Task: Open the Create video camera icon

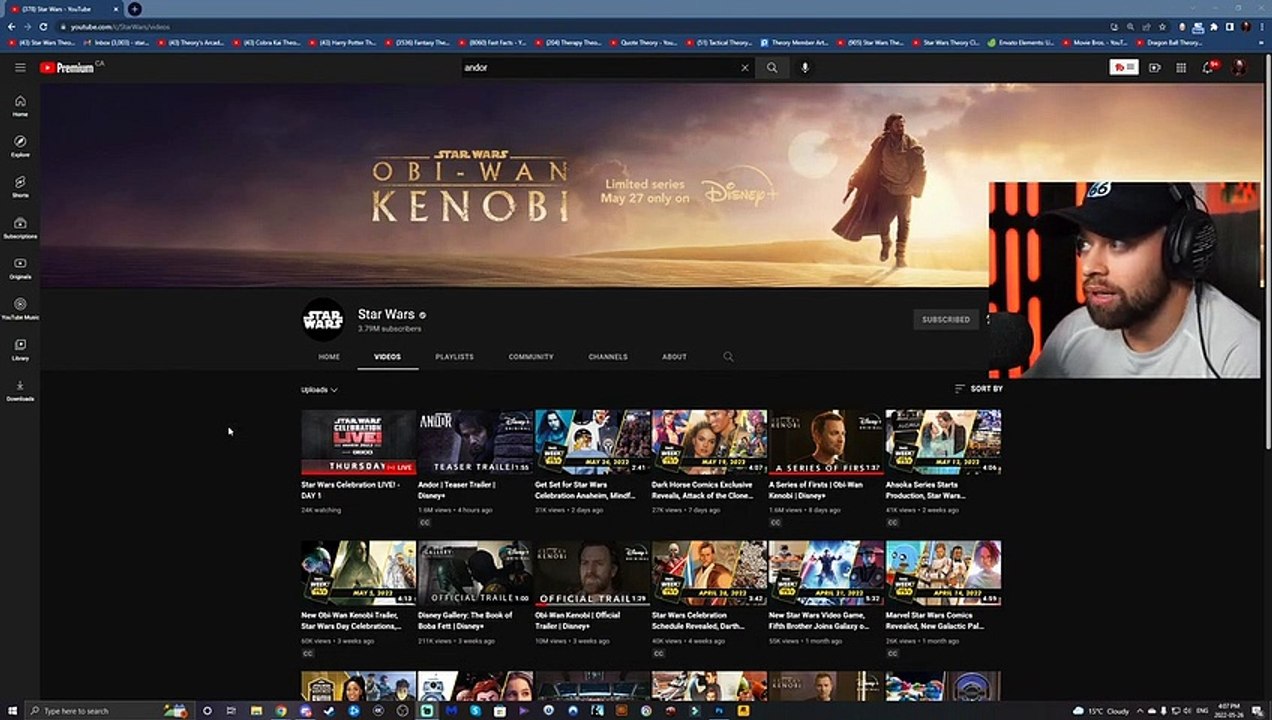Action: [1155, 67]
